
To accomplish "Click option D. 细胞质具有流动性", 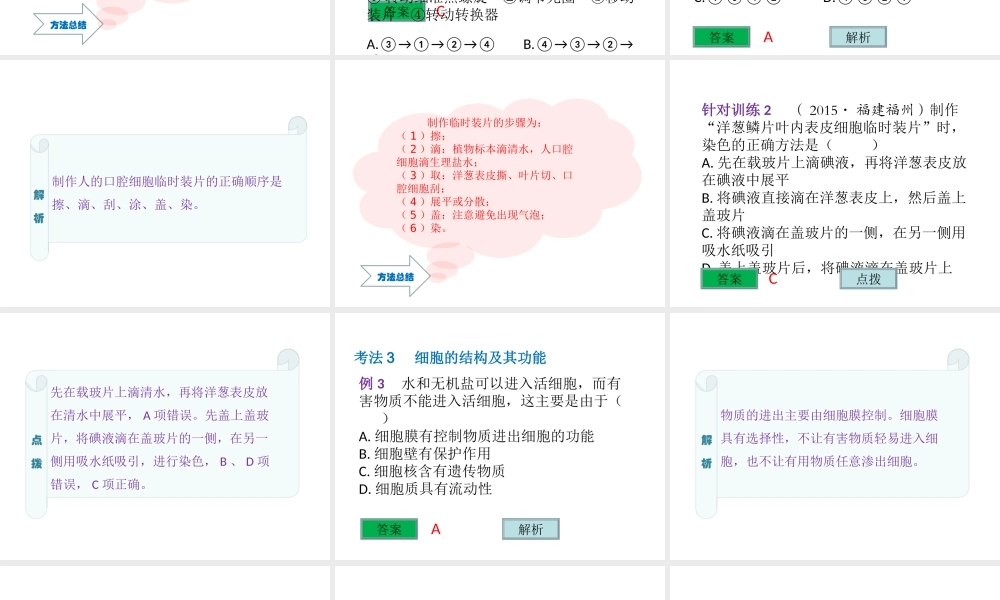I will (x=425, y=489).
